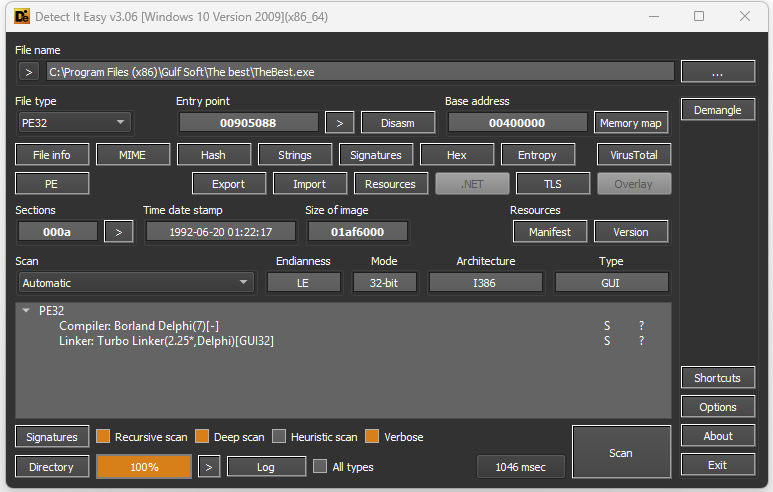Click the Architecture I386 field
This screenshot has height=492, width=773.
pos(485,283)
